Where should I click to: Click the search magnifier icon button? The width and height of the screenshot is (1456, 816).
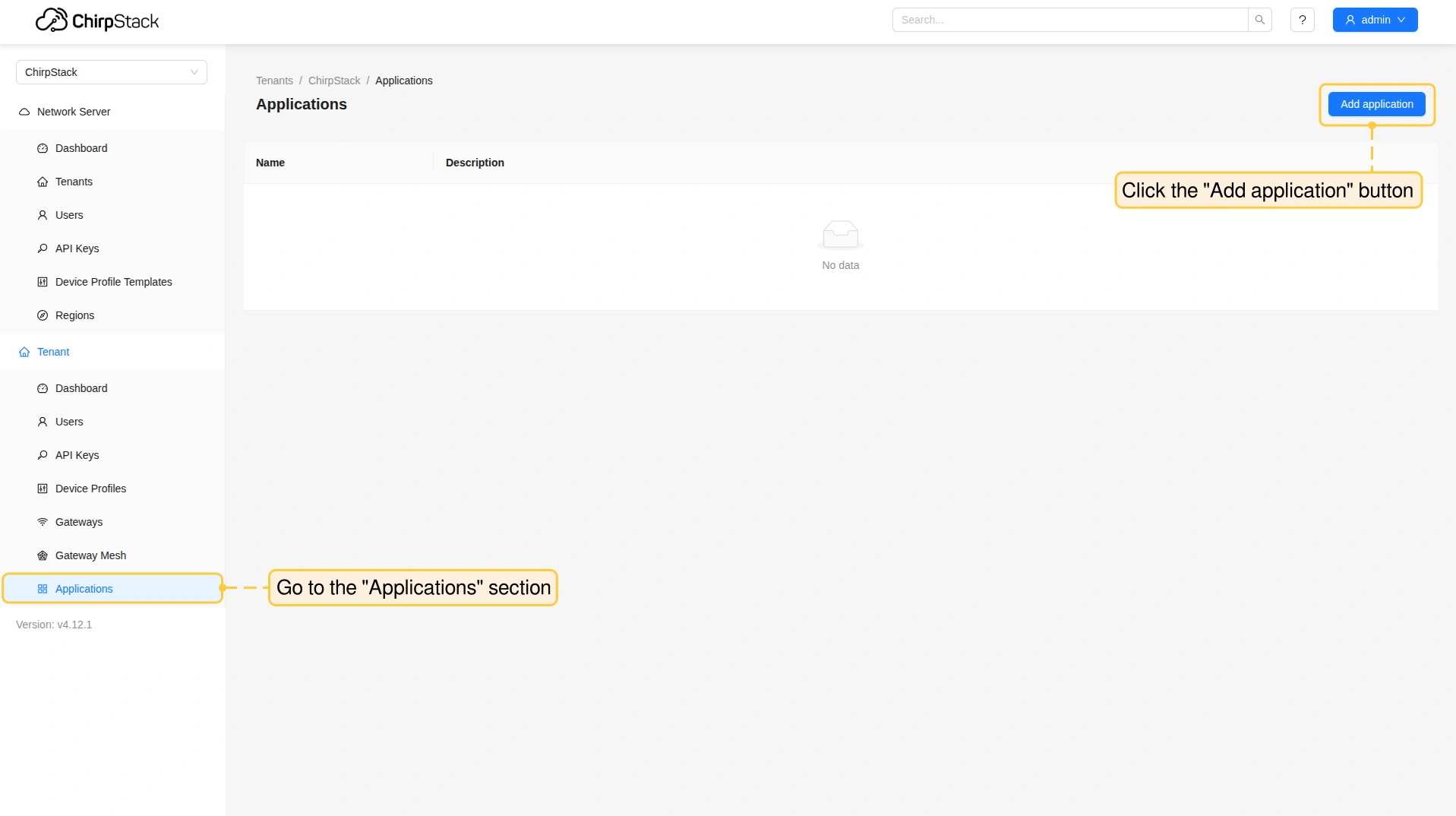coord(1259,20)
